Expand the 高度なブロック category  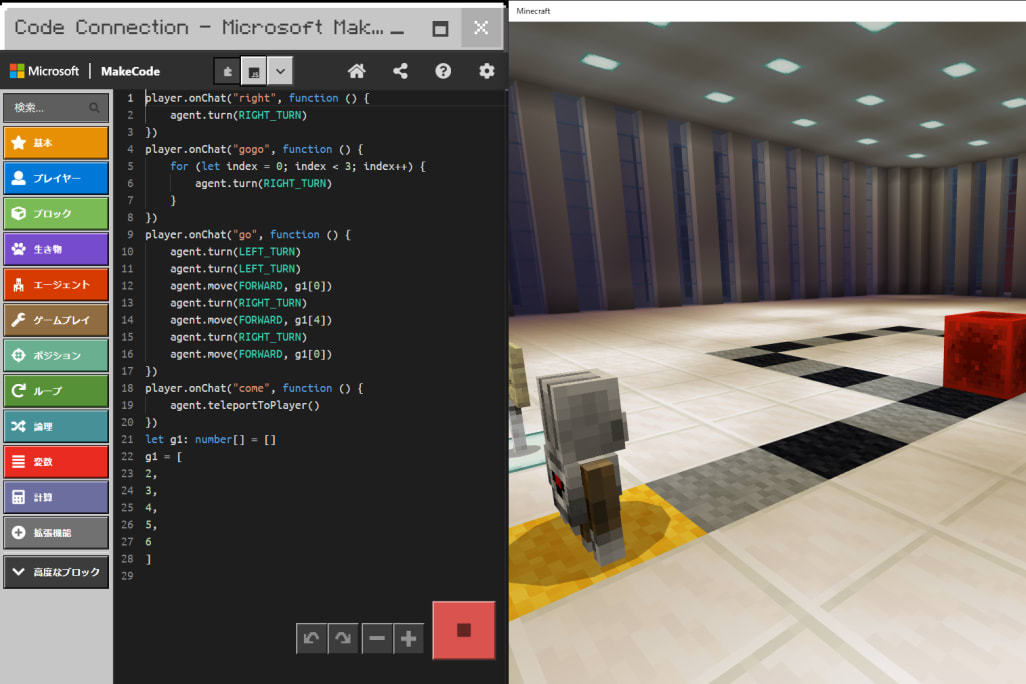(x=56, y=572)
